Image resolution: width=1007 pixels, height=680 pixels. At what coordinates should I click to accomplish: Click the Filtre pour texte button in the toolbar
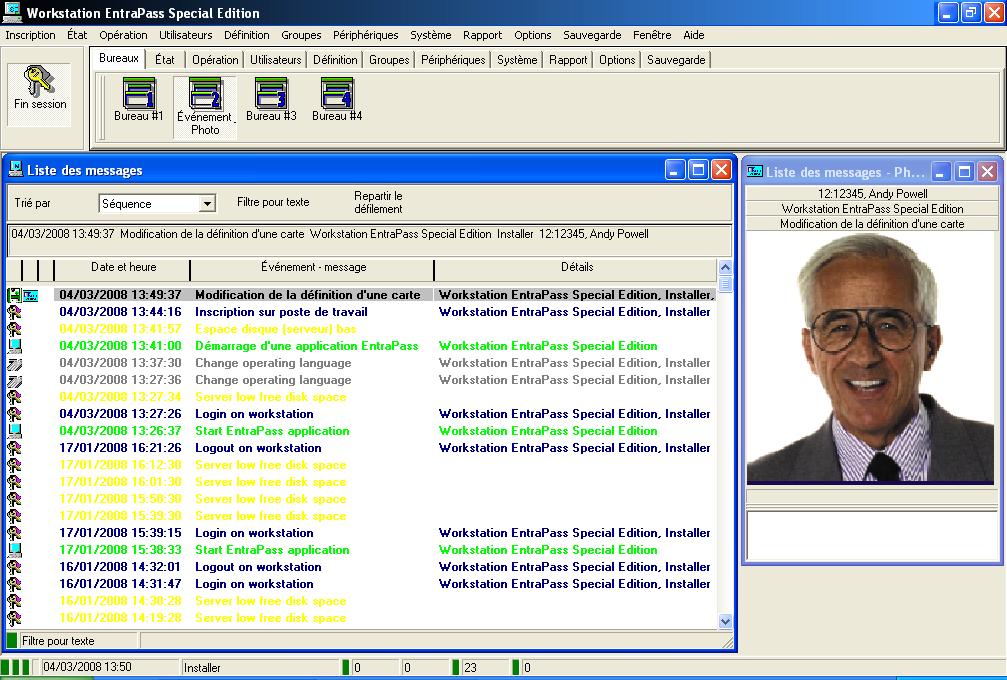[273, 202]
